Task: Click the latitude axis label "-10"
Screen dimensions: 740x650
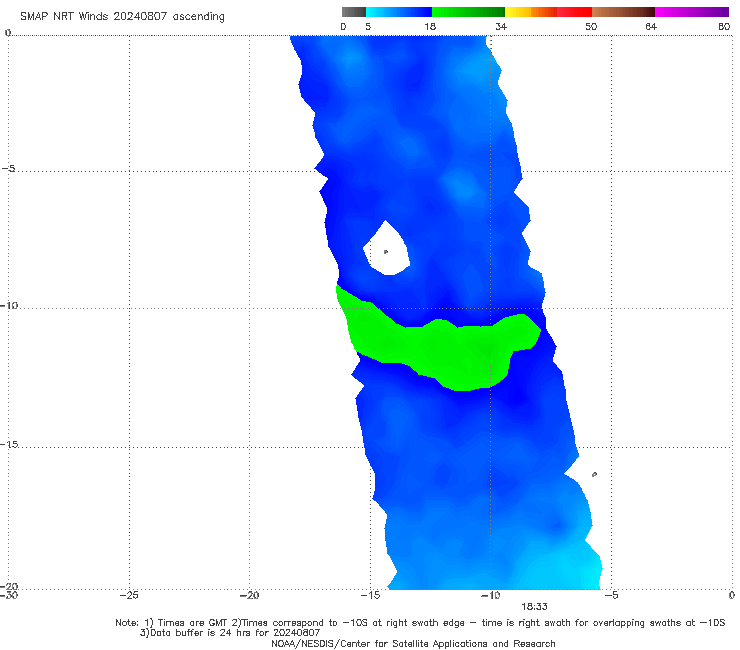Action: point(9,305)
